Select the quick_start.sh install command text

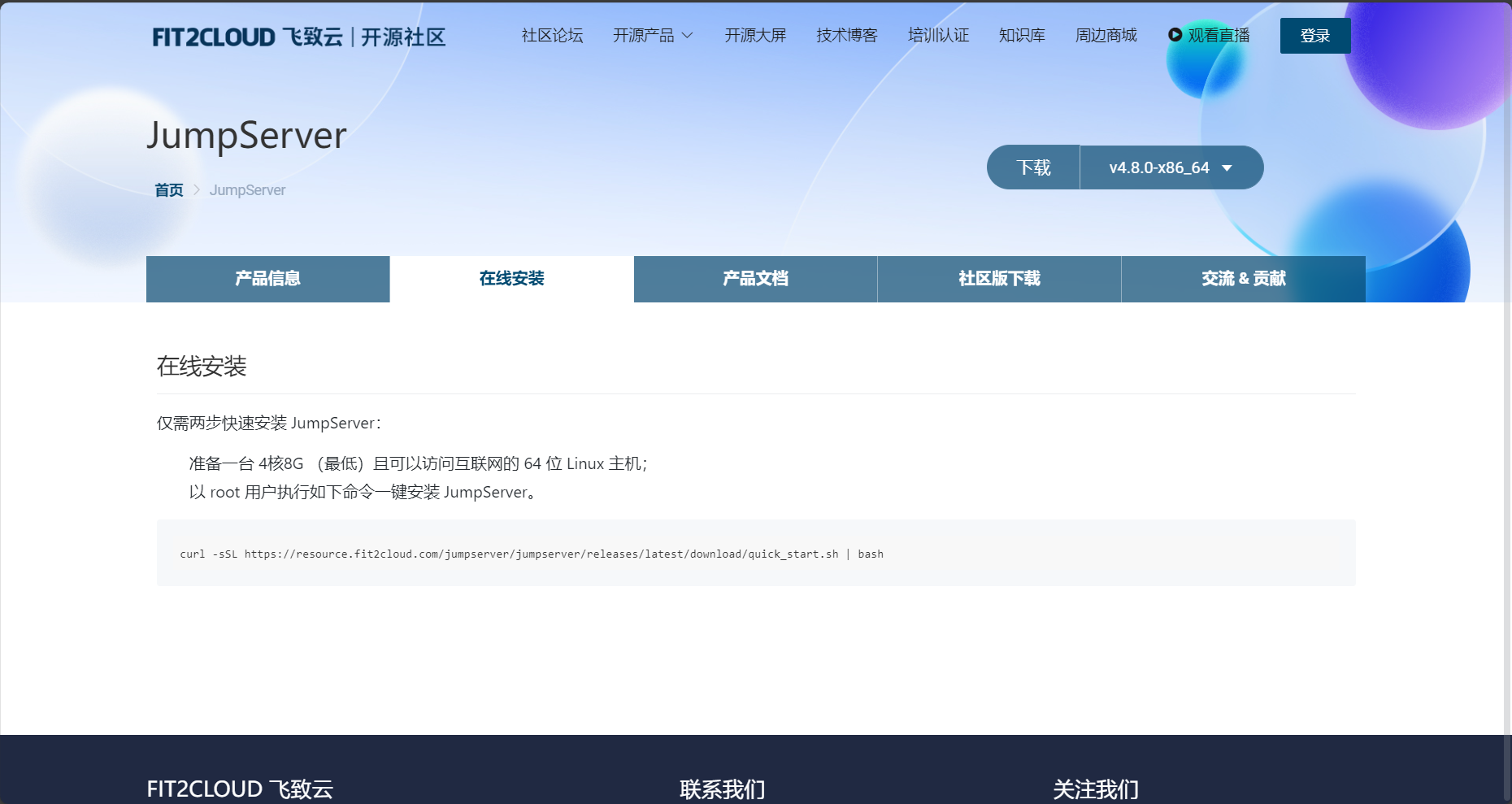(x=532, y=554)
